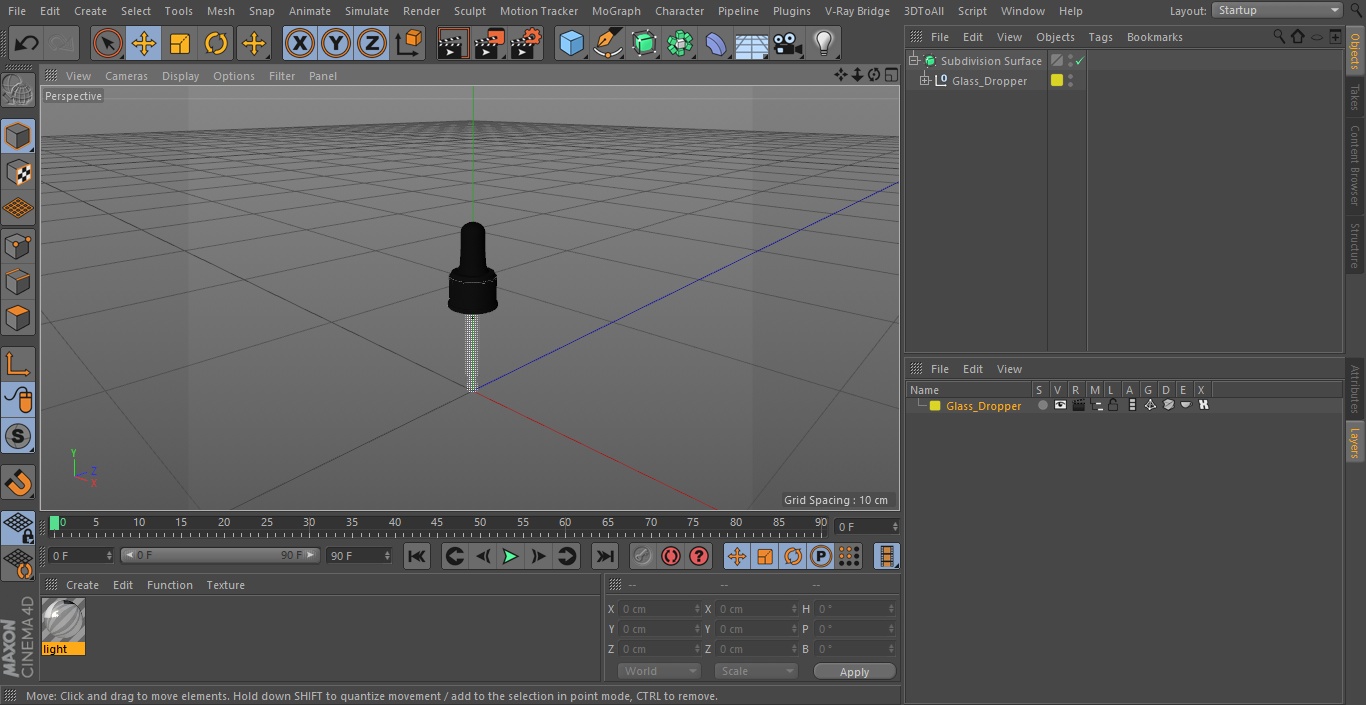Step the end frame 90 F field
The height and width of the screenshot is (705, 1366).
359,555
